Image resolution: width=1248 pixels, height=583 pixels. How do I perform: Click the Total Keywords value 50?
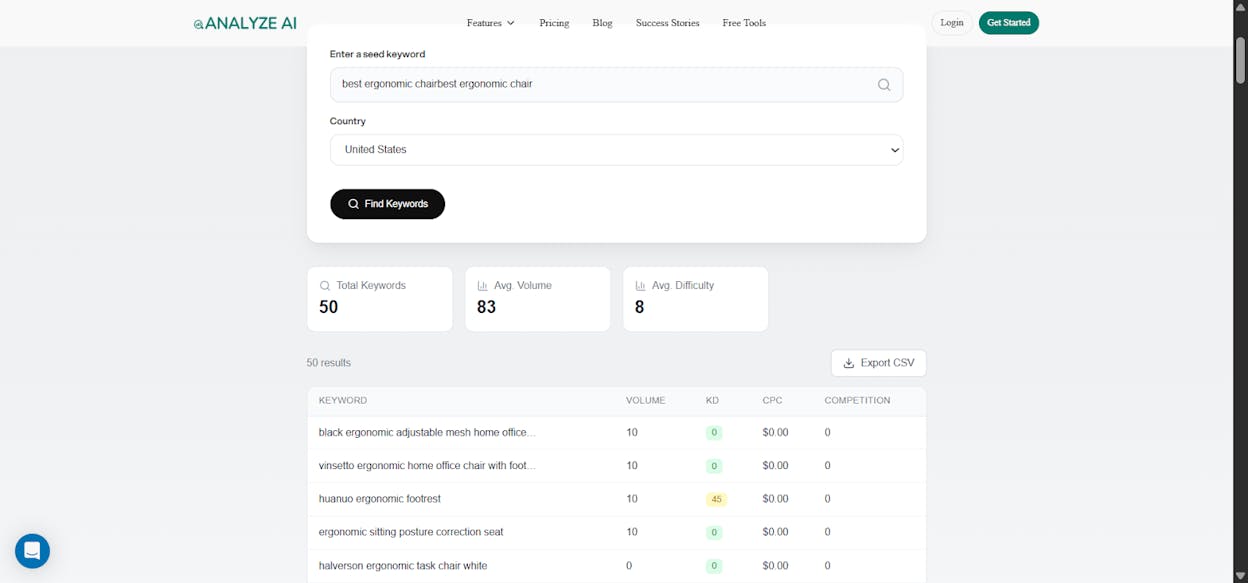(x=329, y=307)
